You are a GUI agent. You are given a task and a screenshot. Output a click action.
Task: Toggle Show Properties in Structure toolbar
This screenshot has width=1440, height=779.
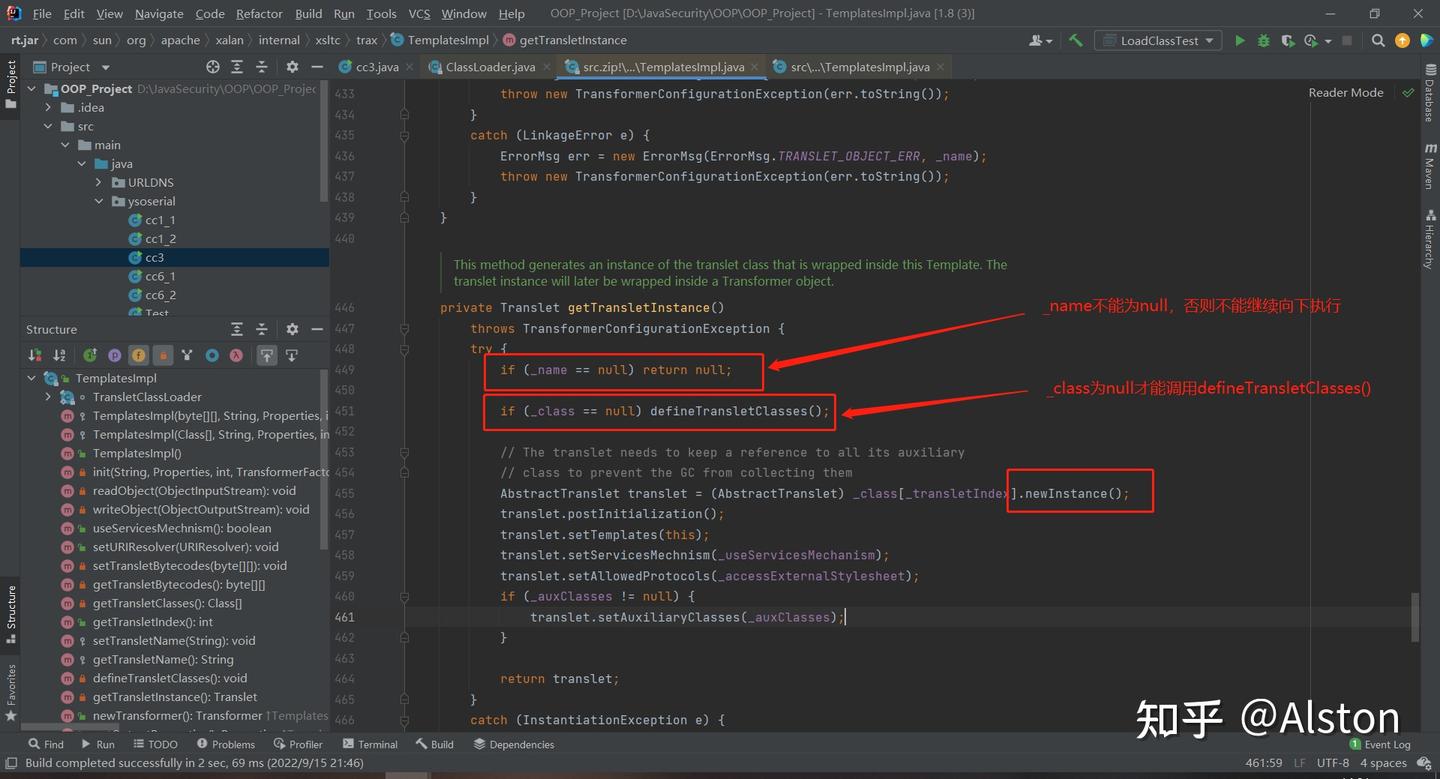pyautogui.click(x=114, y=355)
